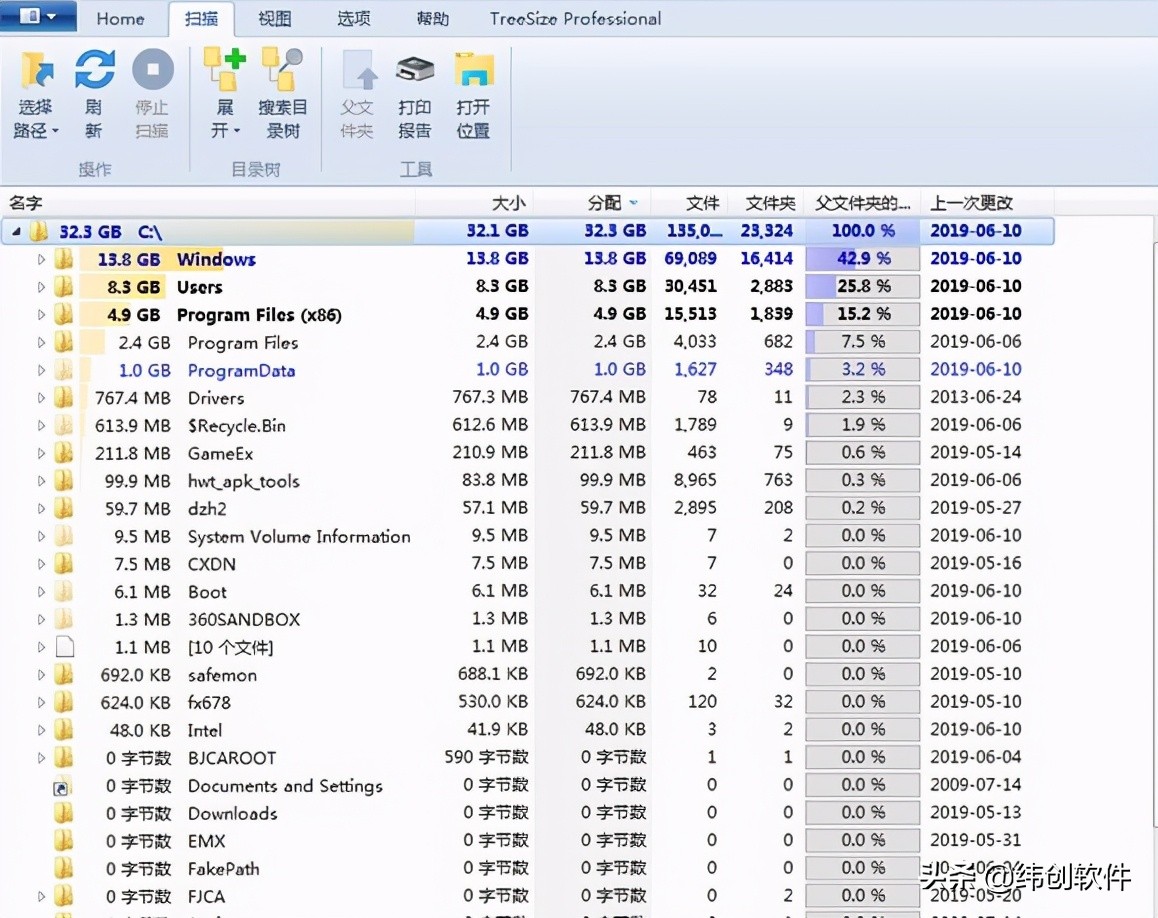Open the 视图 (view) ribbon tab

point(274,19)
